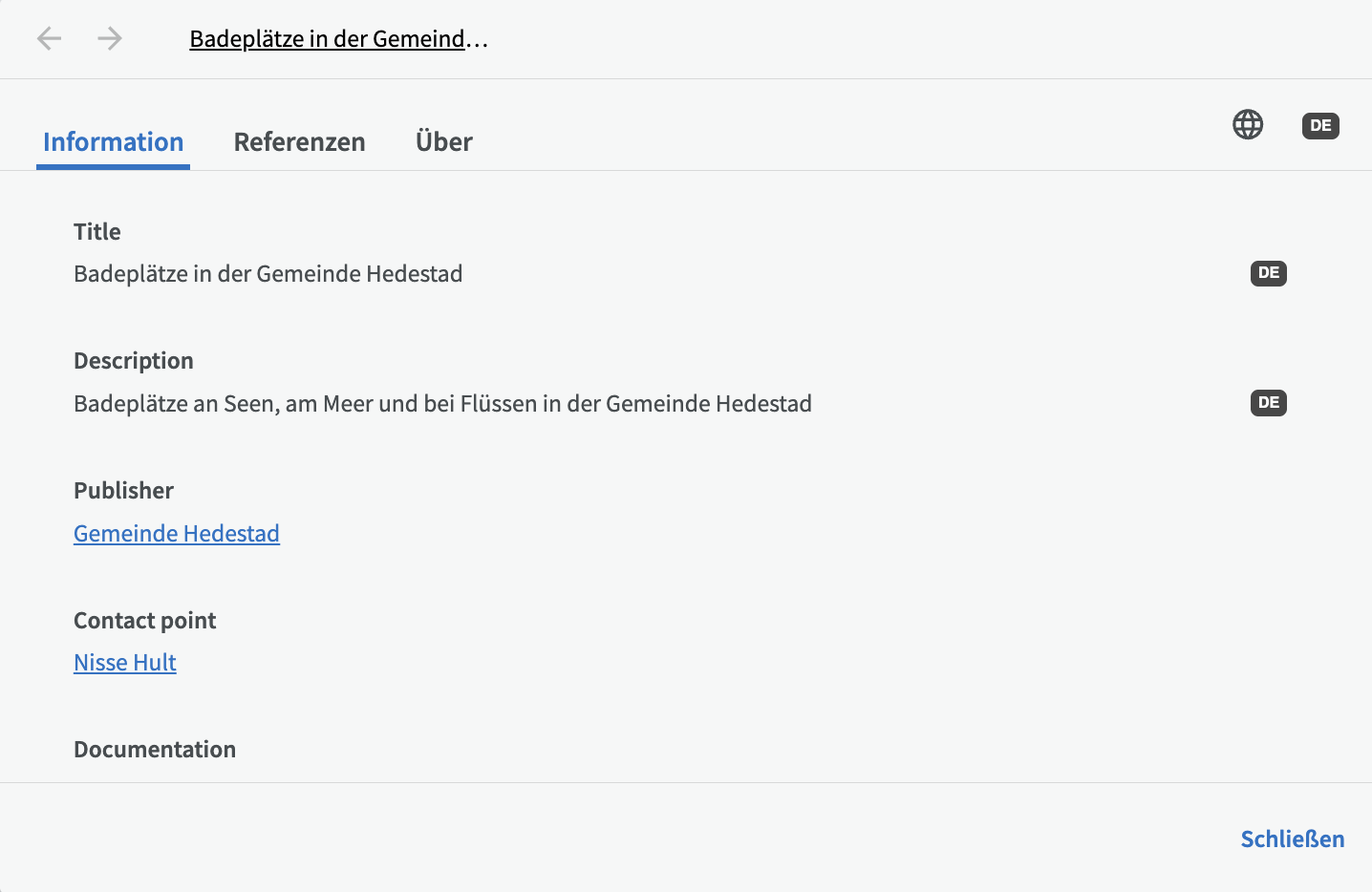Click the forward arrow icon
The height and width of the screenshot is (892, 1372).
[x=110, y=38]
